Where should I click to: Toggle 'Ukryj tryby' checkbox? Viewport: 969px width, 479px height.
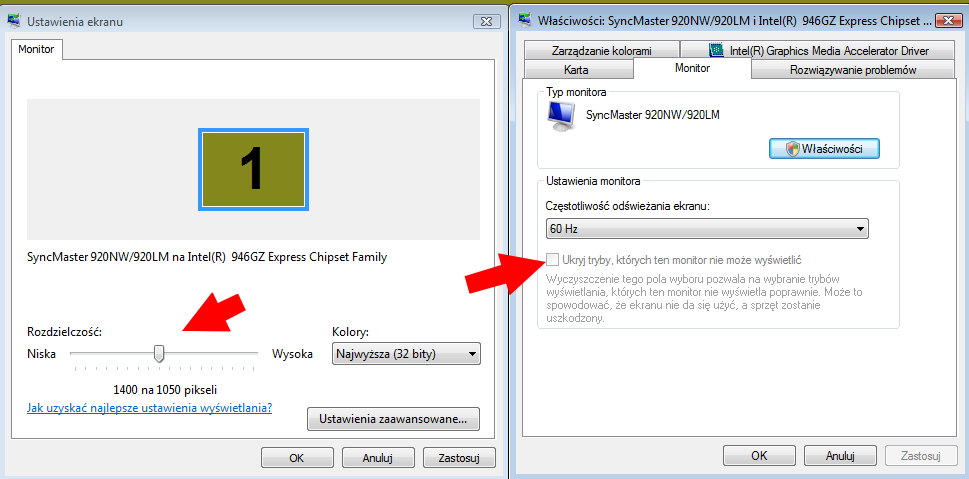(x=552, y=260)
